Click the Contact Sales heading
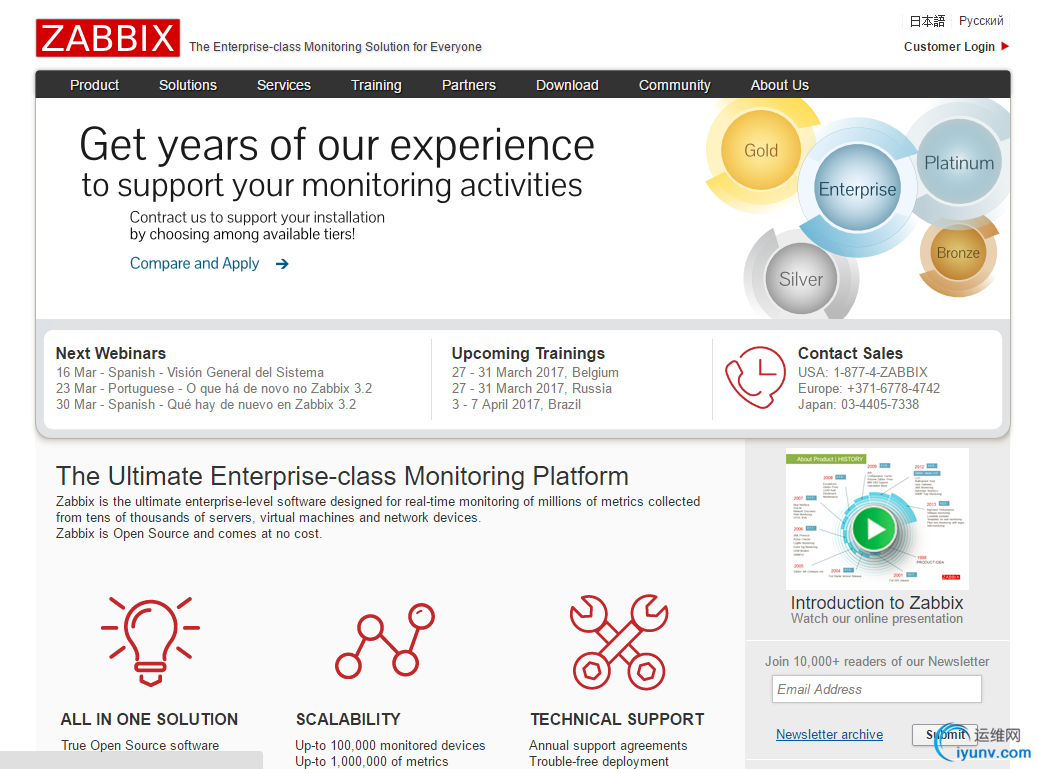This screenshot has height=769, width=1037. [850, 353]
